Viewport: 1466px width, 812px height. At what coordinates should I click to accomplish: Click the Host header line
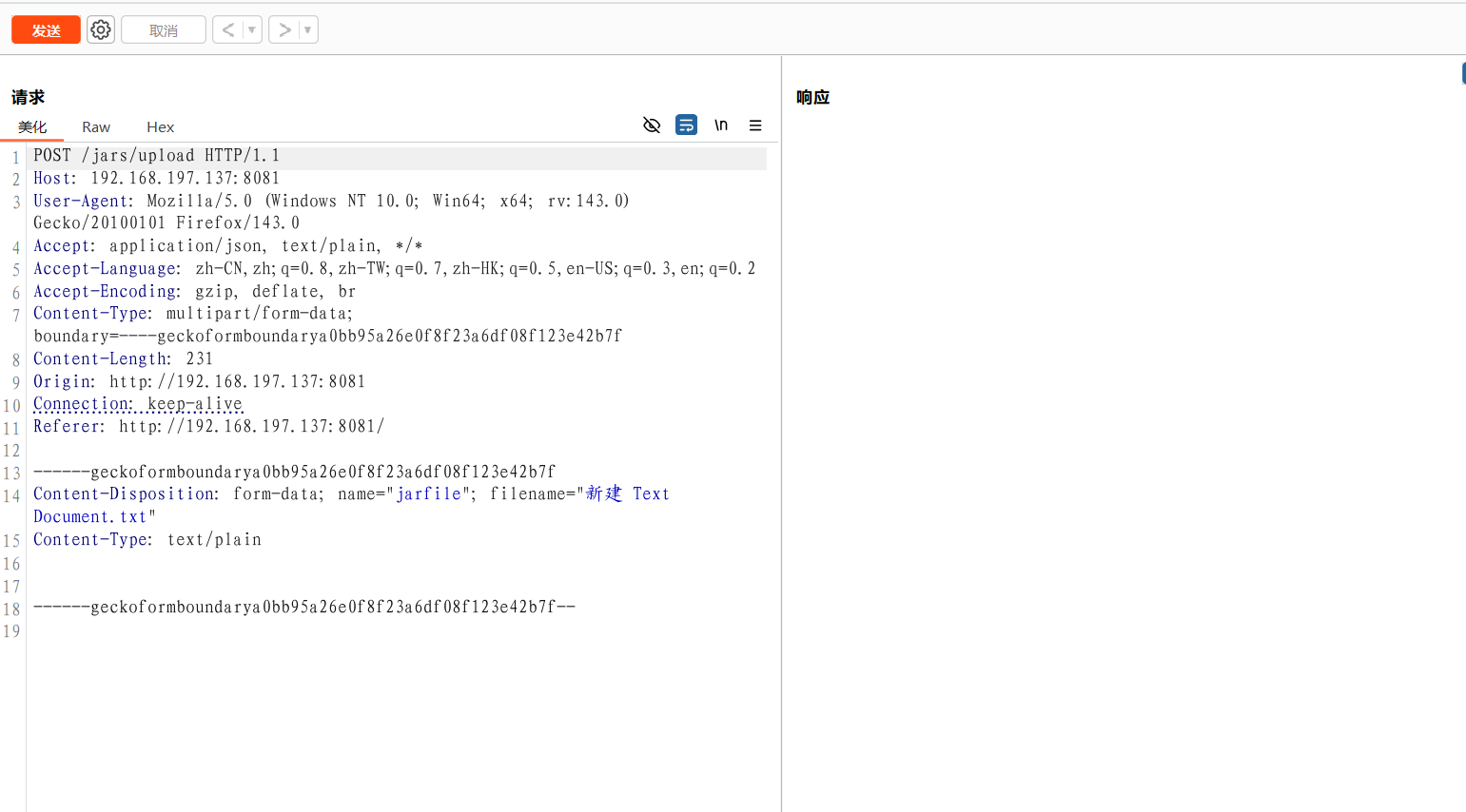[x=157, y=179]
